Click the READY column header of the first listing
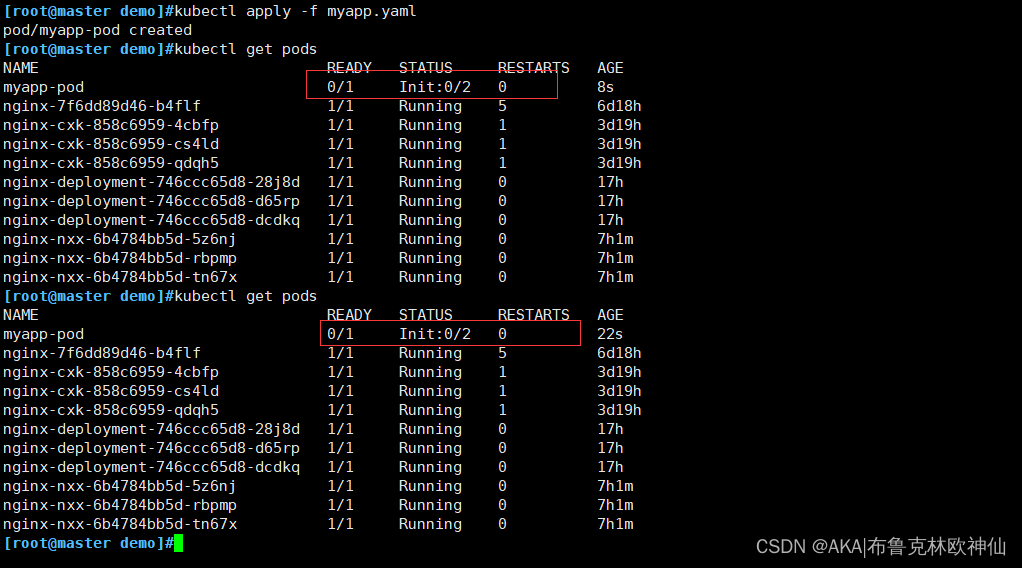 pos(349,68)
